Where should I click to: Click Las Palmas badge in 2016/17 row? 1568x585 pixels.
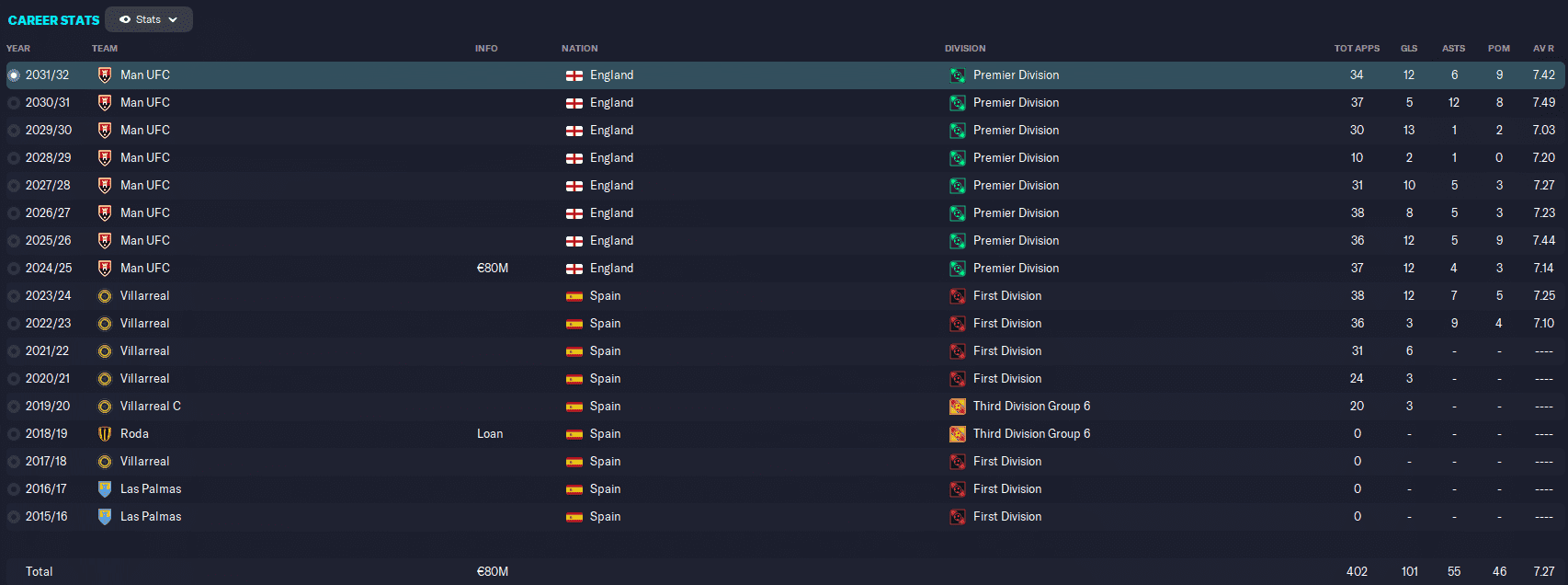coord(105,489)
